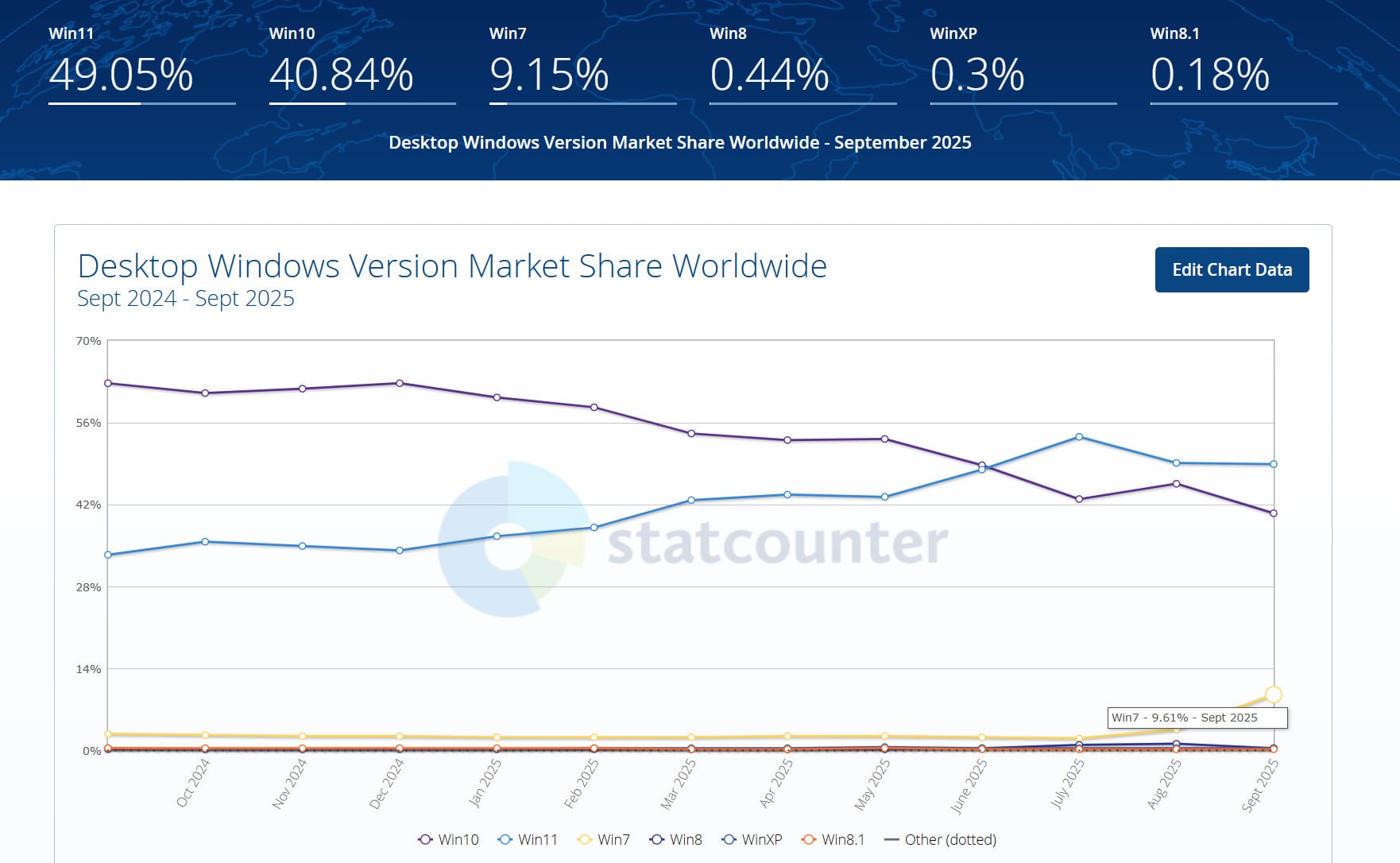Click the Win8 0.44% stat header
Image resolution: width=1400 pixels, height=863 pixels.
pyautogui.click(x=769, y=74)
